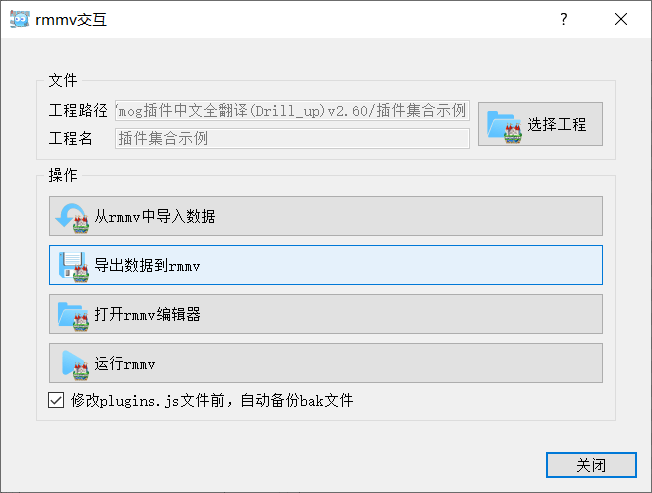Click the 运行rmmv button text

click(125, 363)
